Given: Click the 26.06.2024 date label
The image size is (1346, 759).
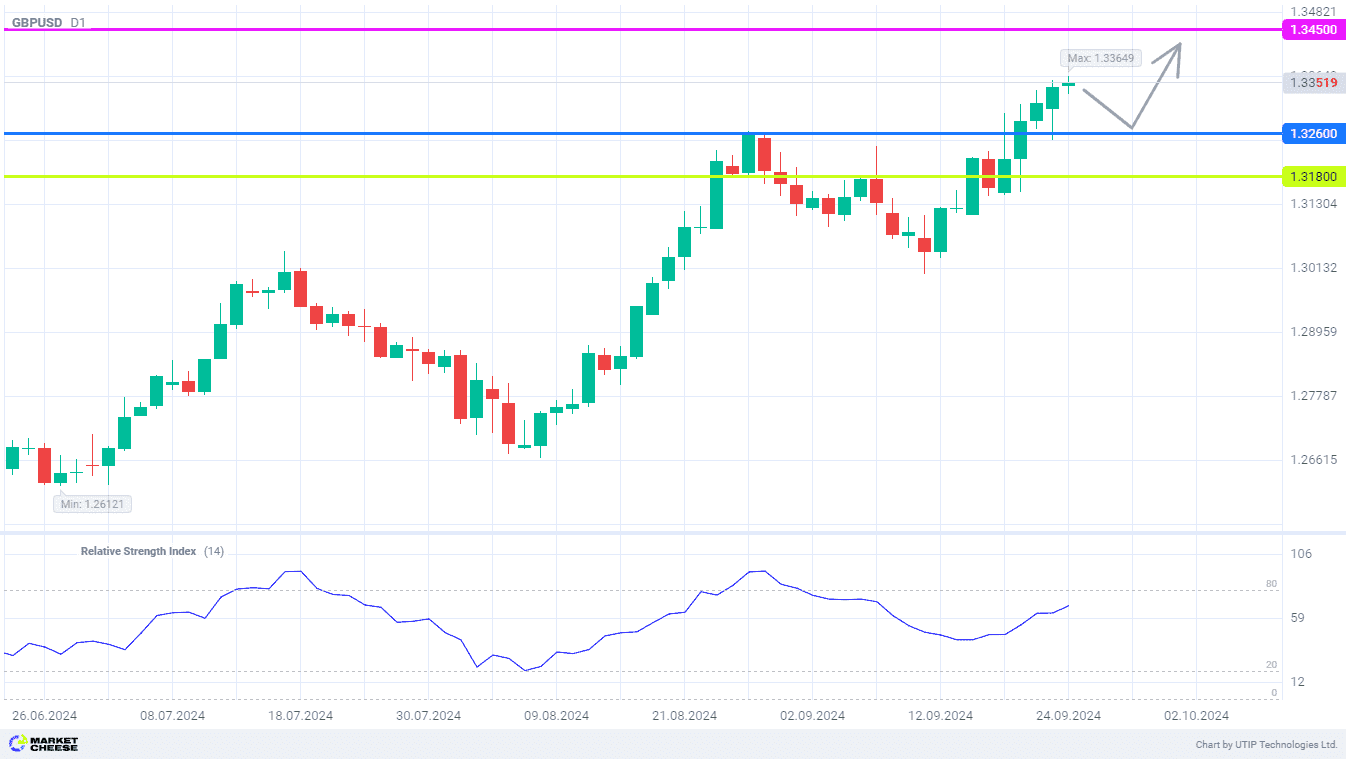Looking at the screenshot, I should (x=44, y=715).
